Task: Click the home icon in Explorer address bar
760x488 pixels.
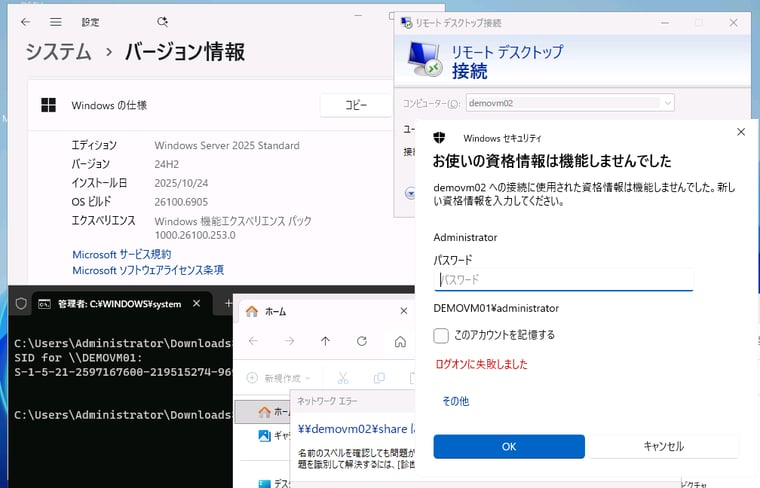Action: [400, 341]
